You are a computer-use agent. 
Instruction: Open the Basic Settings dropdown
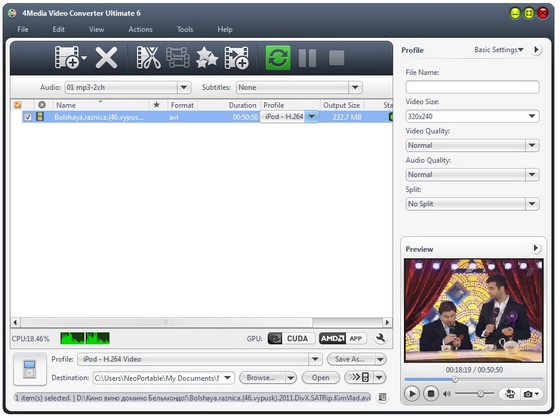coord(499,50)
